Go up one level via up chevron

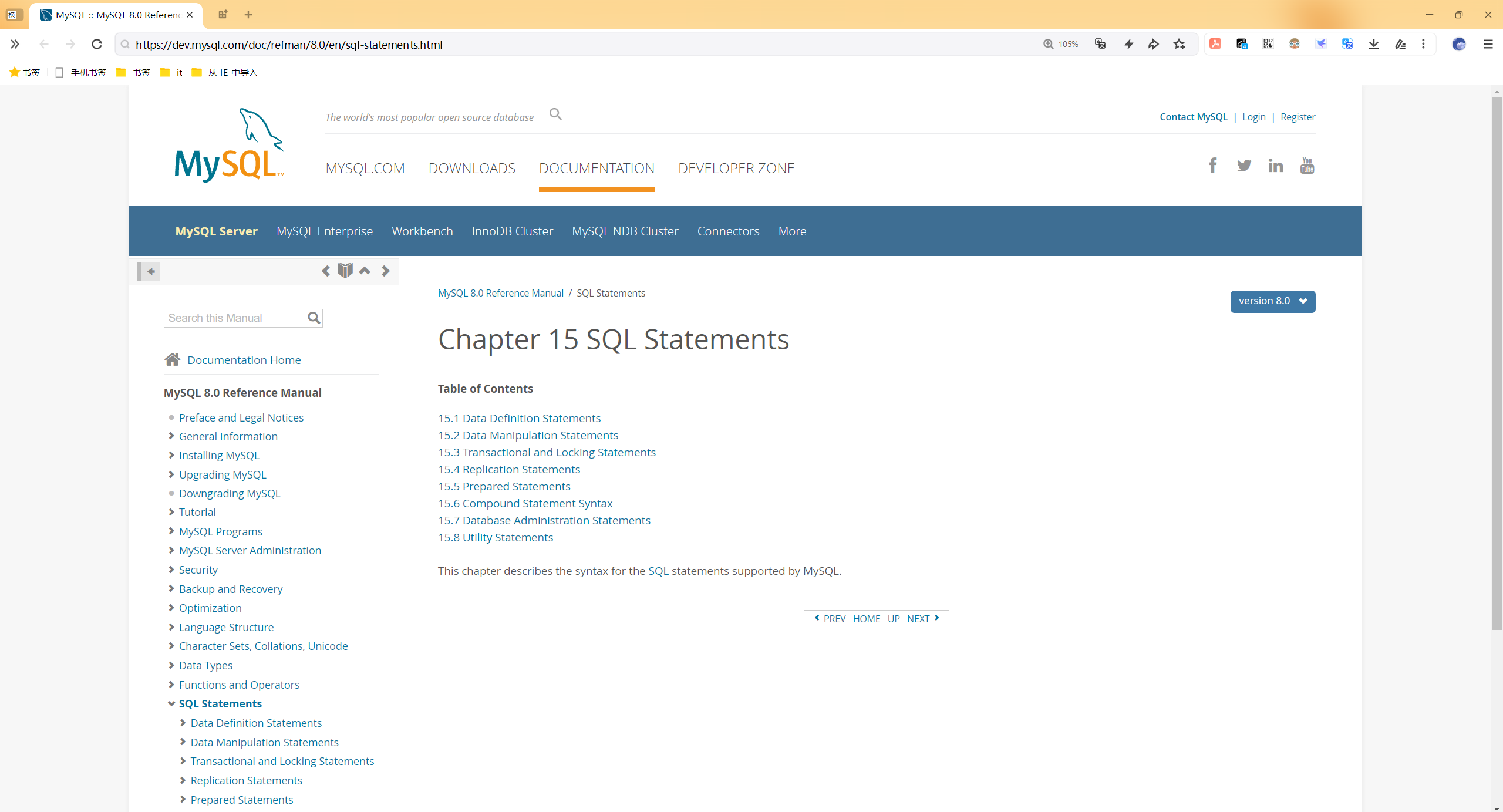[365, 271]
